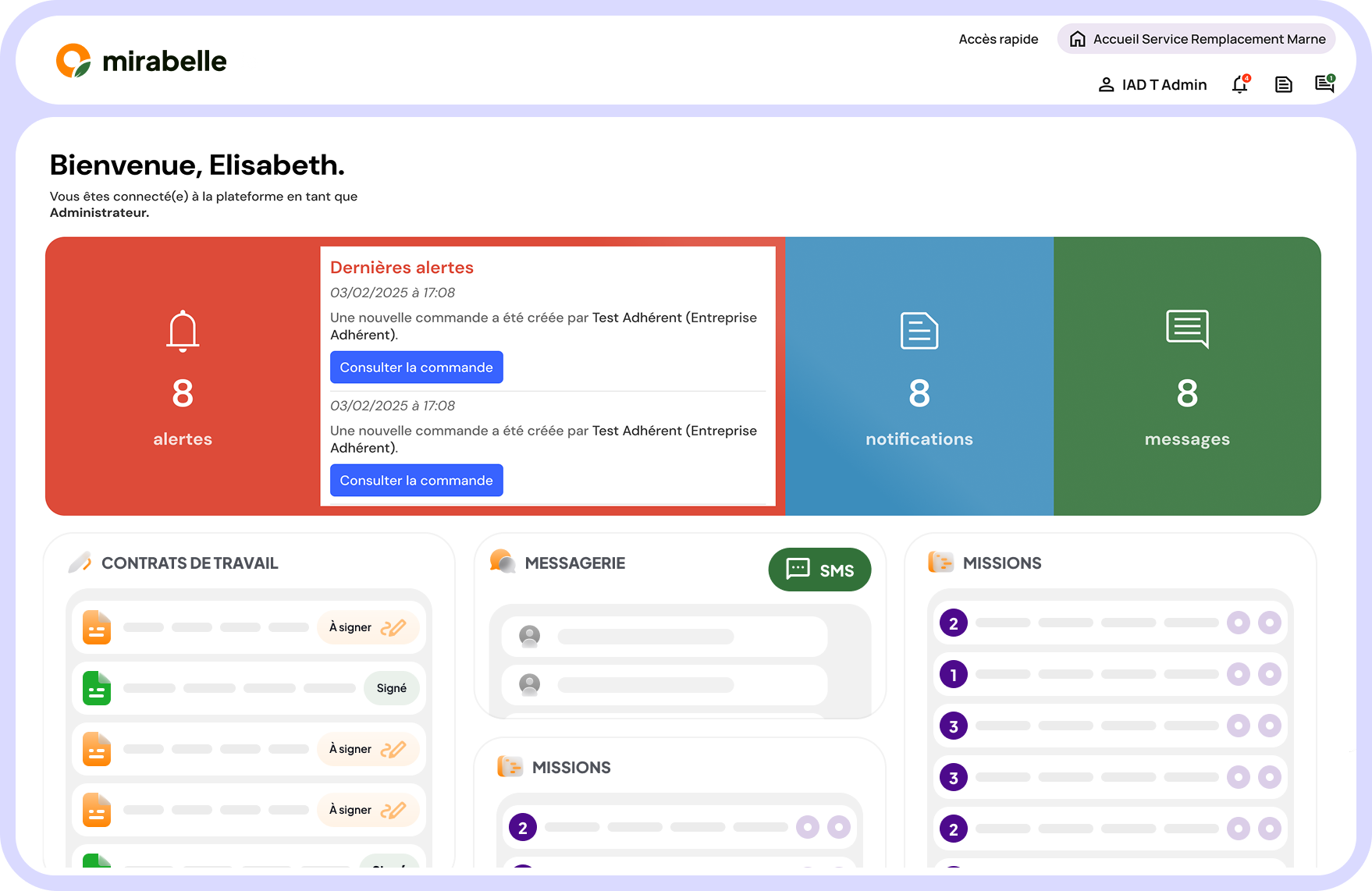This screenshot has width=1372, height=891.
Task: Click the Signé status badge
Action: pos(391,688)
